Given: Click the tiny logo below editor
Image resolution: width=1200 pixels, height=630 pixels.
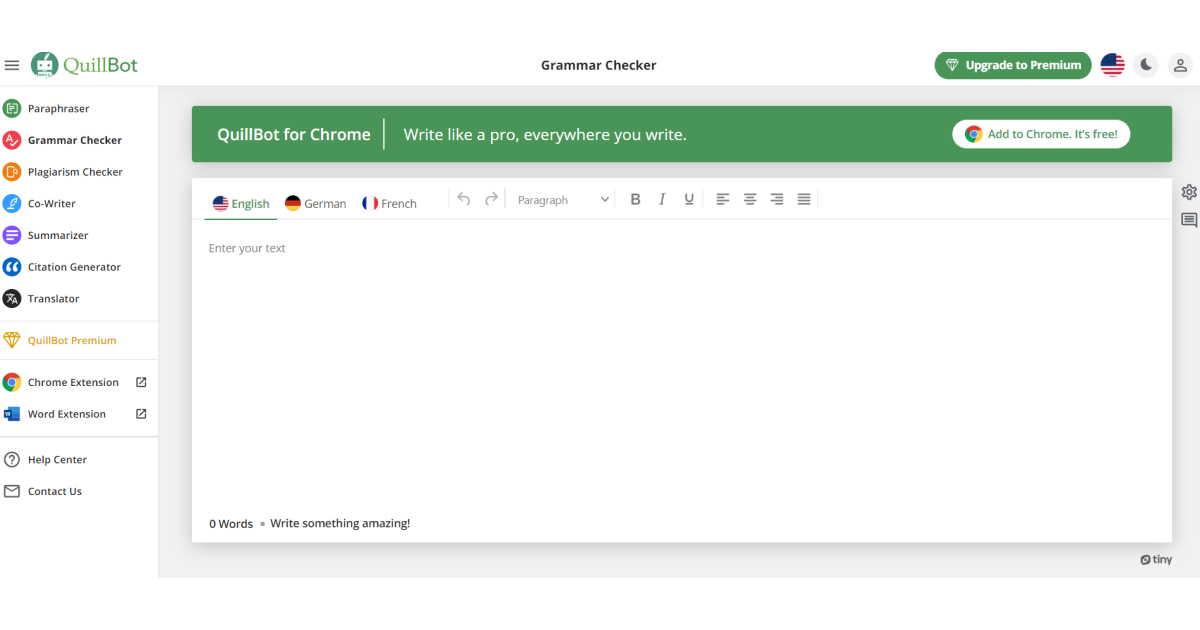Looking at the screenshot, I should [1156, 560].
